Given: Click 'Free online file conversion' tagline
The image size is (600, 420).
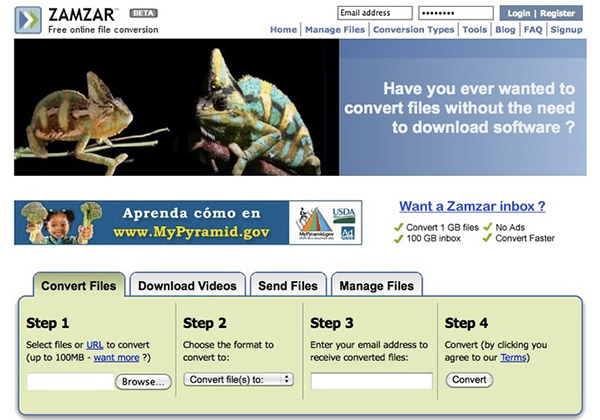Looking at the screenshot, I should point(103,29).
